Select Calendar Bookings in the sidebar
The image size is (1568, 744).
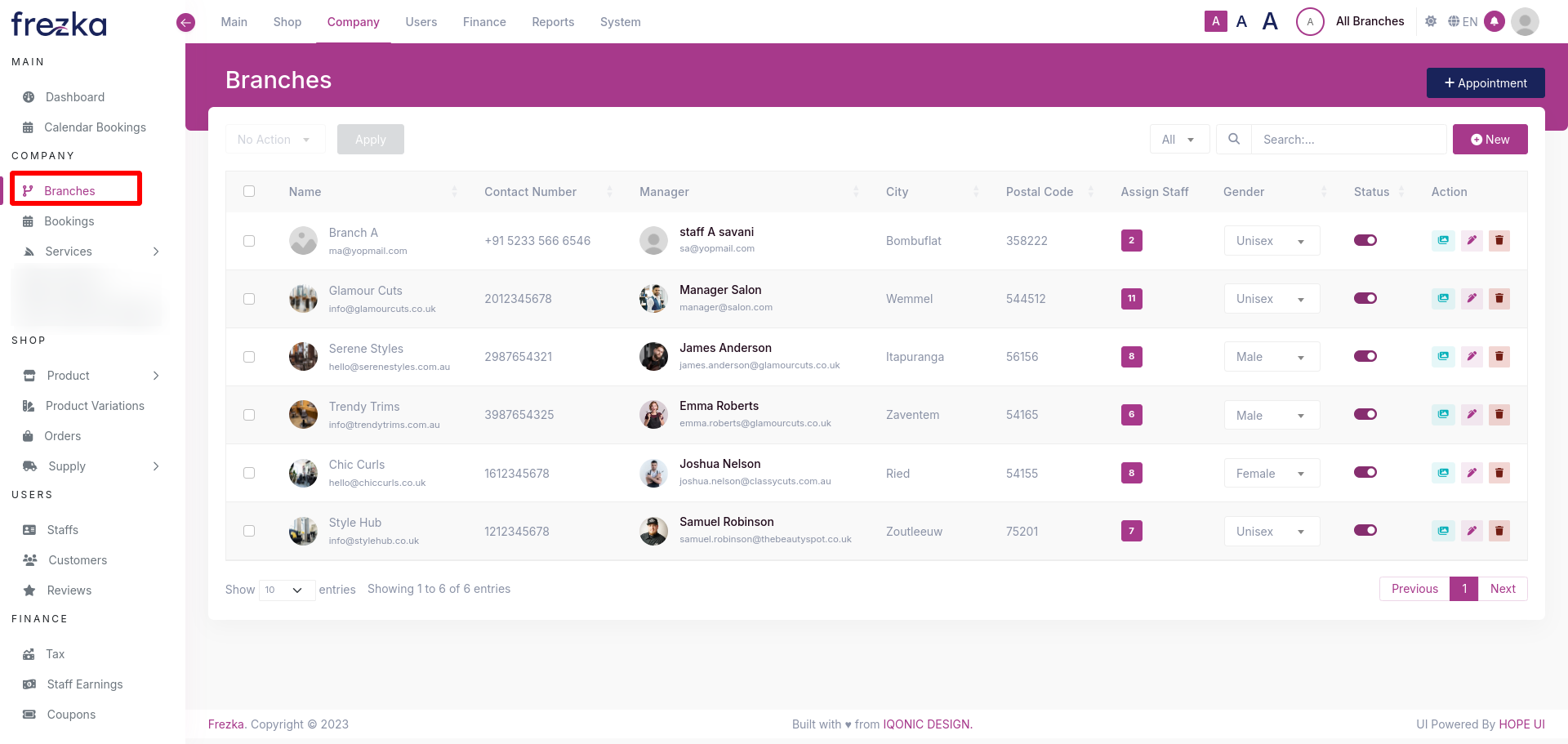pyautogui.click(x=95, y=127)
